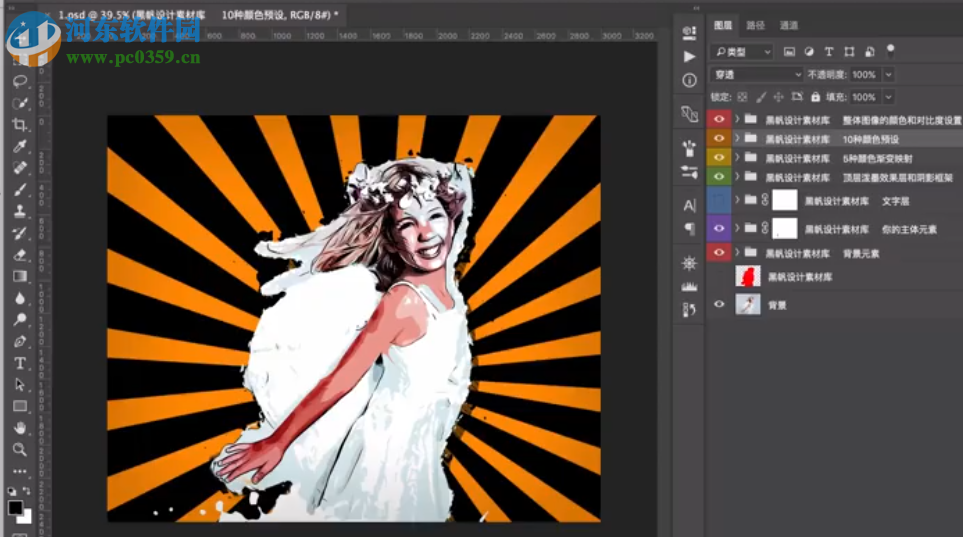Expand the 你的主体元素 group
This screenshot has width=963, height=537.
pos(737,228)
